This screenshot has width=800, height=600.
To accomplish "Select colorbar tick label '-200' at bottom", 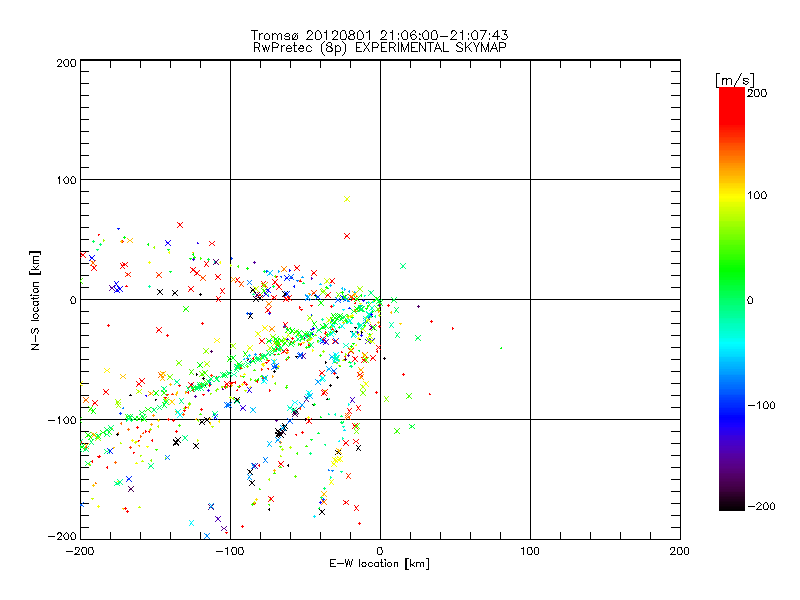I will click(x=761, y=506).
